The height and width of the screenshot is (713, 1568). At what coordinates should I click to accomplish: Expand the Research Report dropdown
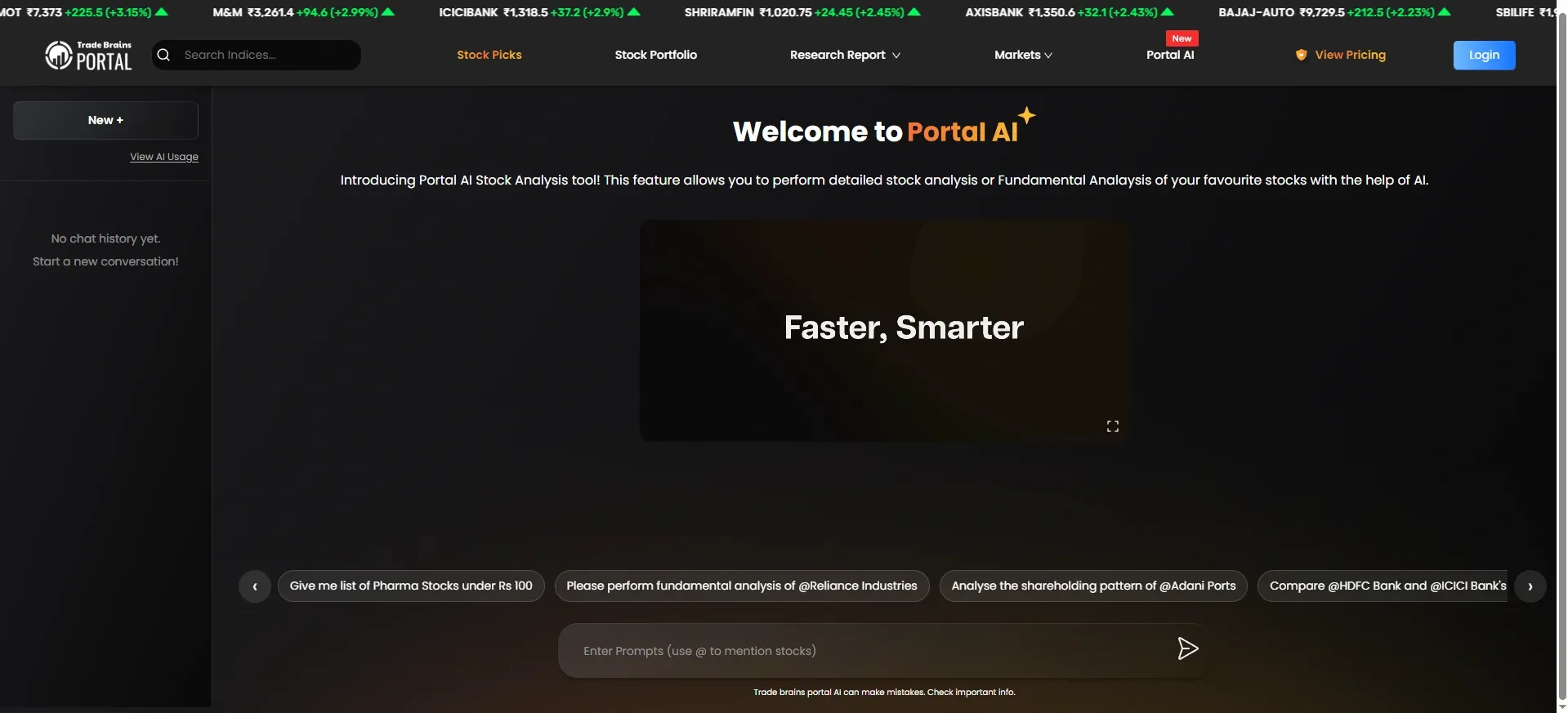click(845, 55)
